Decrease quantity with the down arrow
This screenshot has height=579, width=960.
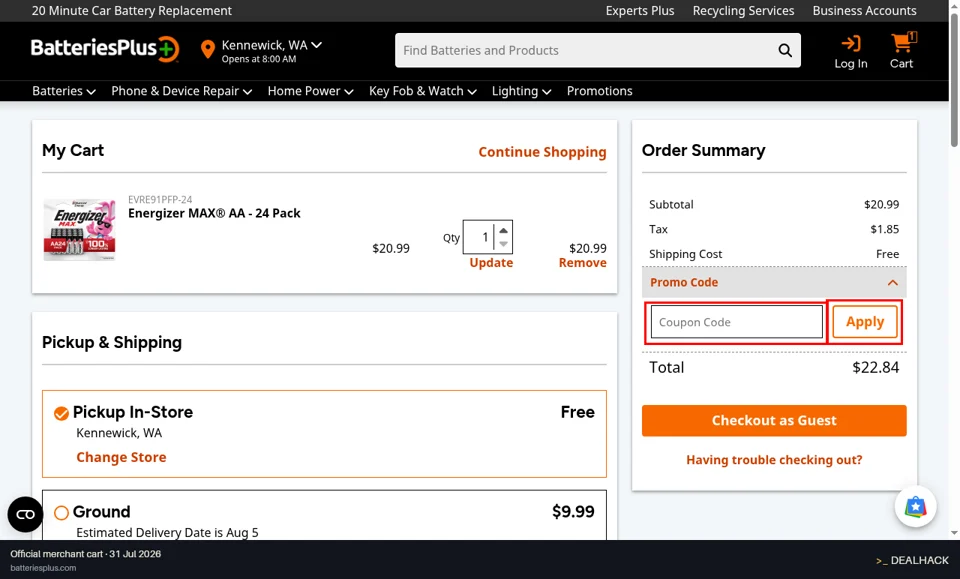[503, 244]
